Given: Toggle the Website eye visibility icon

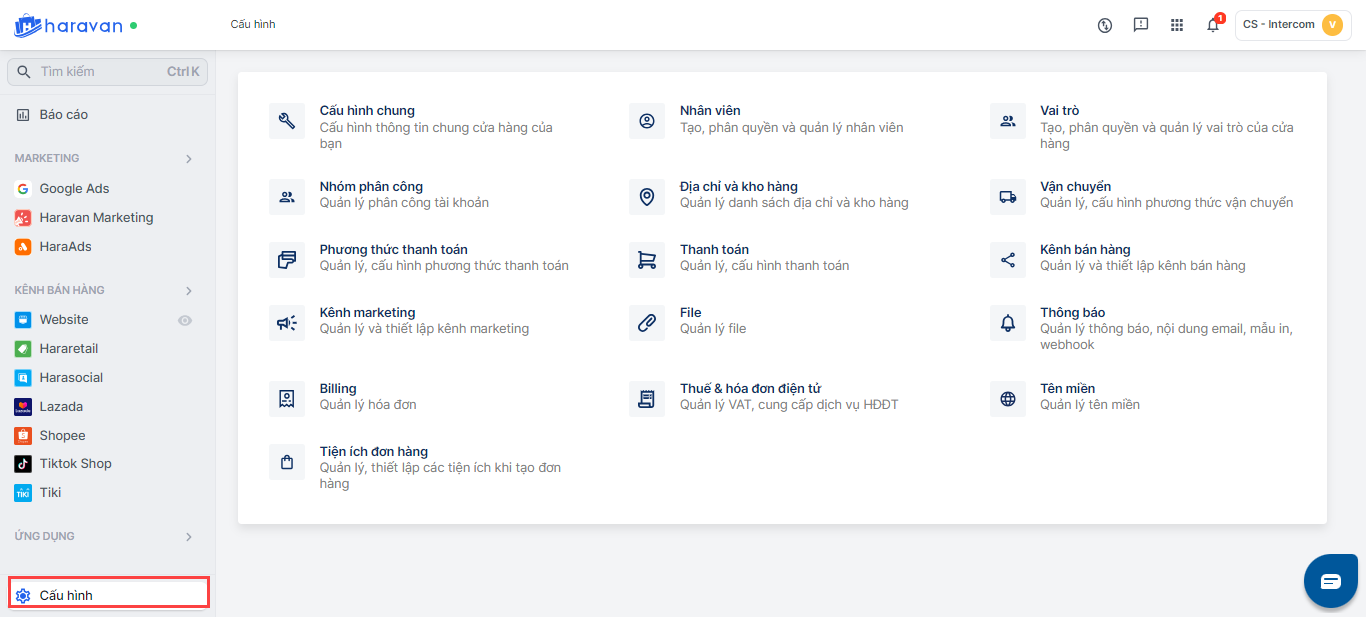Looking at the screenshot, I should pyautogui.click(x=185, y=320).
